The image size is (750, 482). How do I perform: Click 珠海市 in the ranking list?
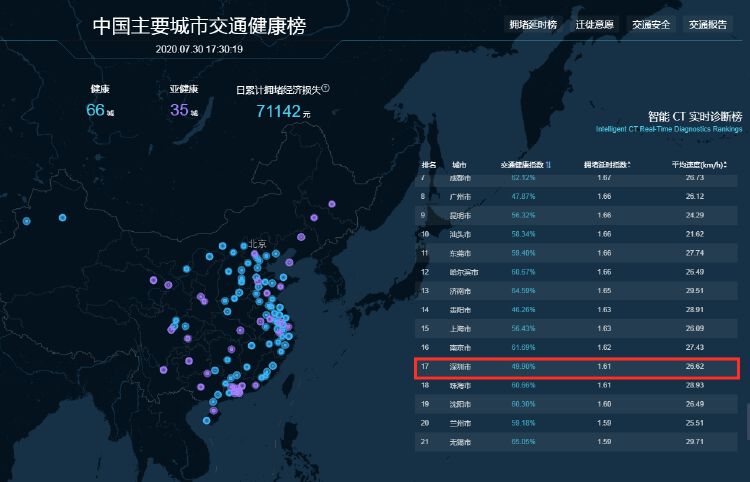click(460, 385)
